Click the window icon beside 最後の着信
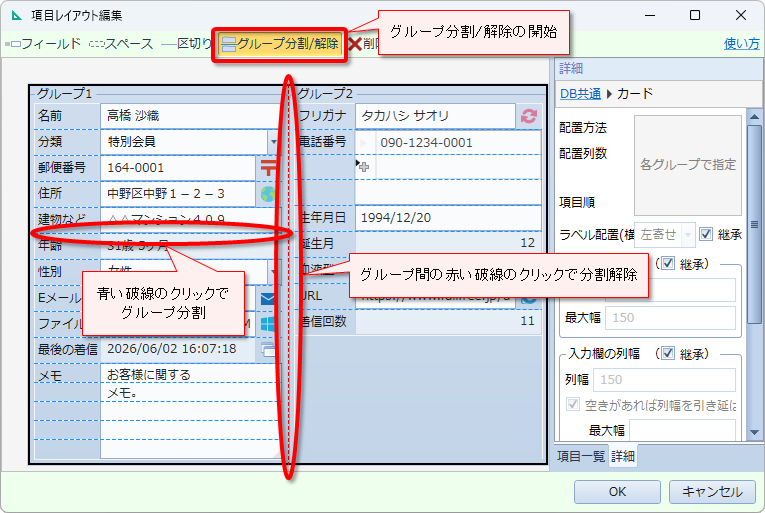The width and height of the screenshot is (765, 513). (268, 349)
